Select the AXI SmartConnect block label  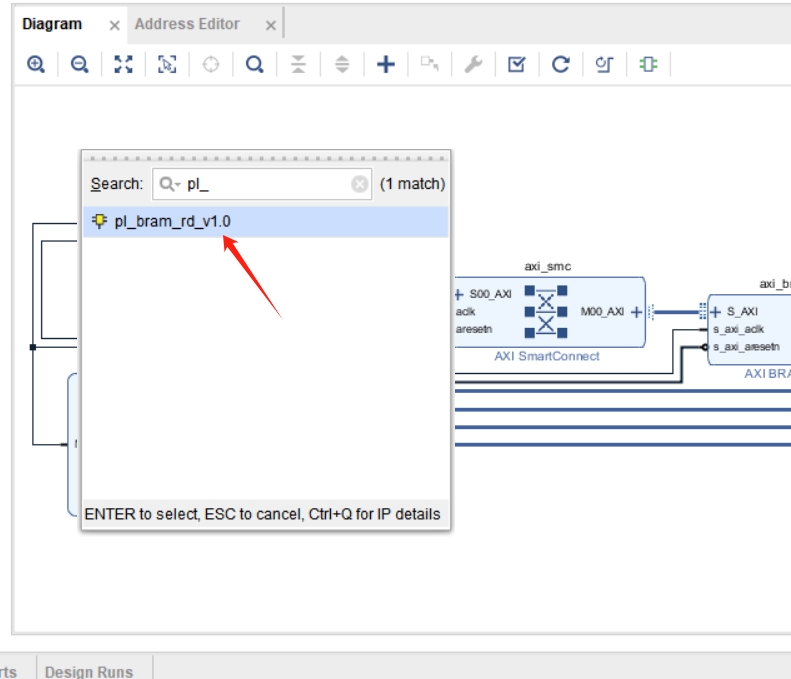pyautogui.click(x=547, y=356)
